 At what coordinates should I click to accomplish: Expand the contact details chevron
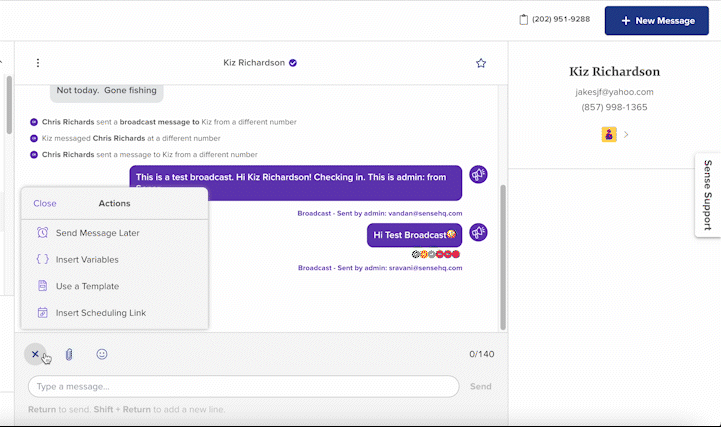tap(626, 135)
